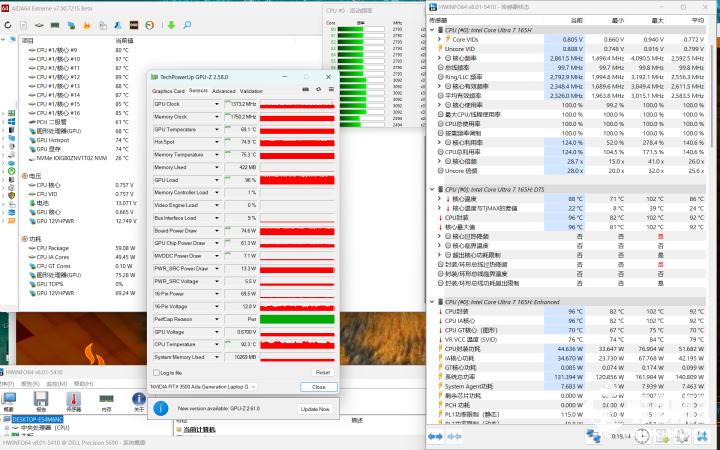The height and width of the screenshot is (450, 720).
Task: Enable GPU-Z Log to file checkbox
Action: tap(157, 373)
